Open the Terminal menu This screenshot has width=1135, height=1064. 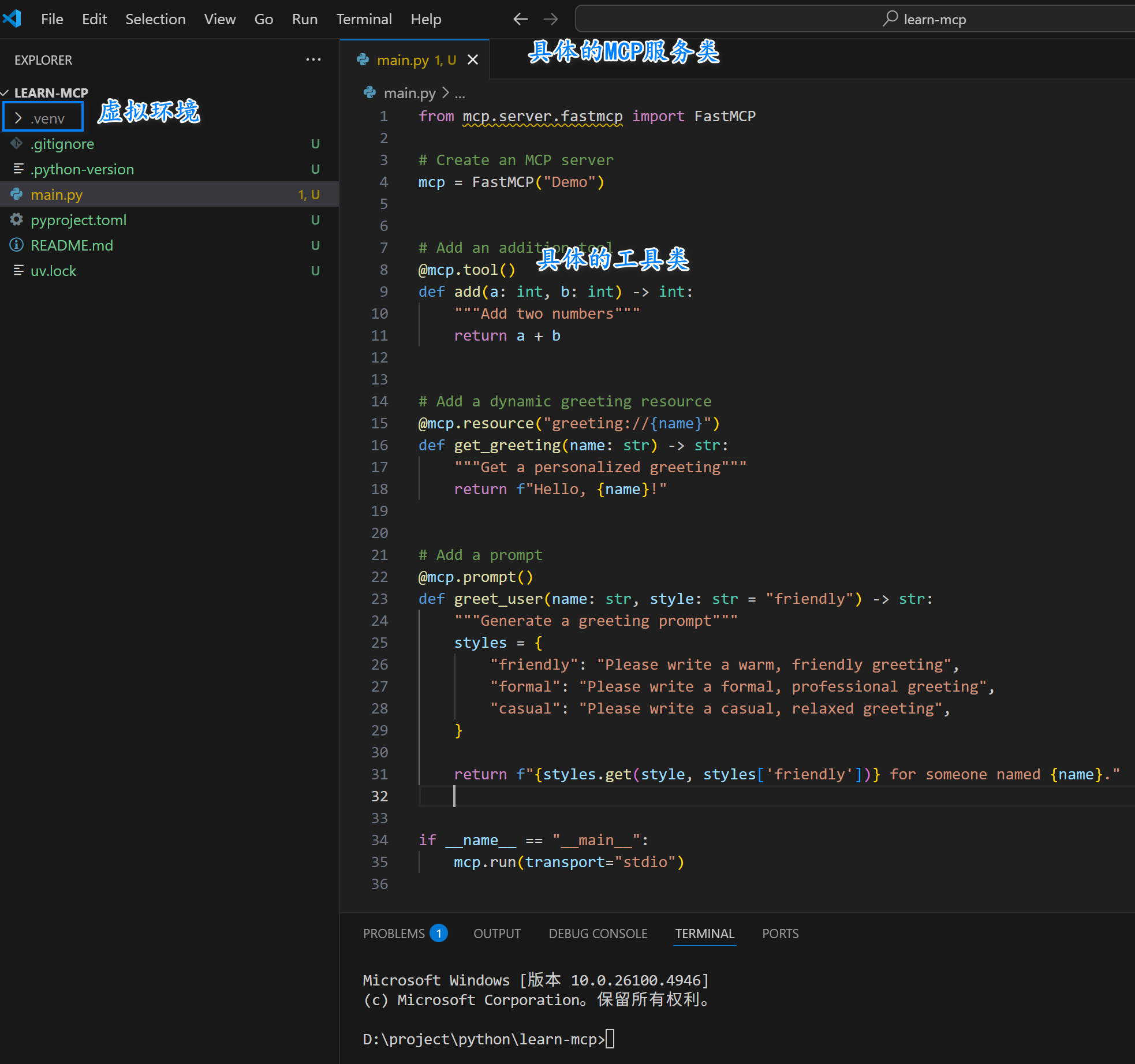(x=364, y=19)
